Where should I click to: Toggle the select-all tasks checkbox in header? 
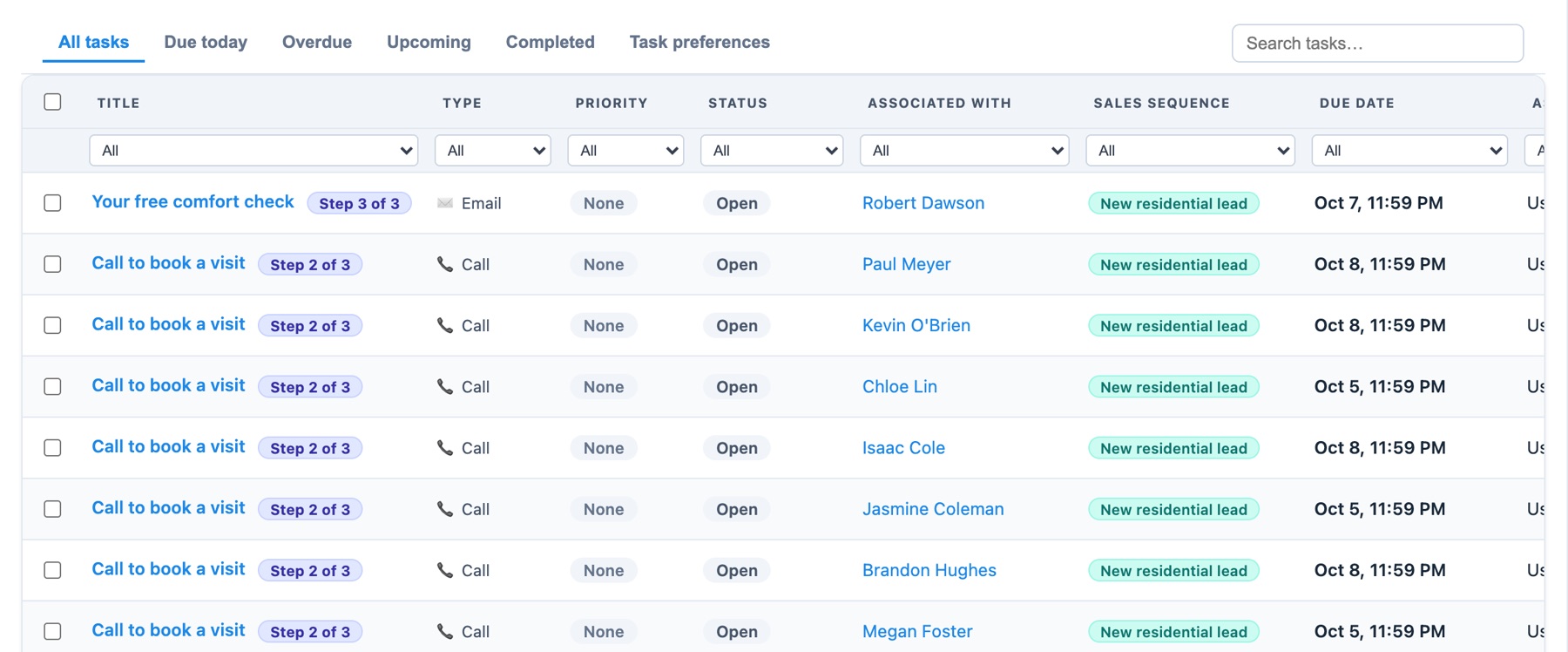[x=53, y=102]
